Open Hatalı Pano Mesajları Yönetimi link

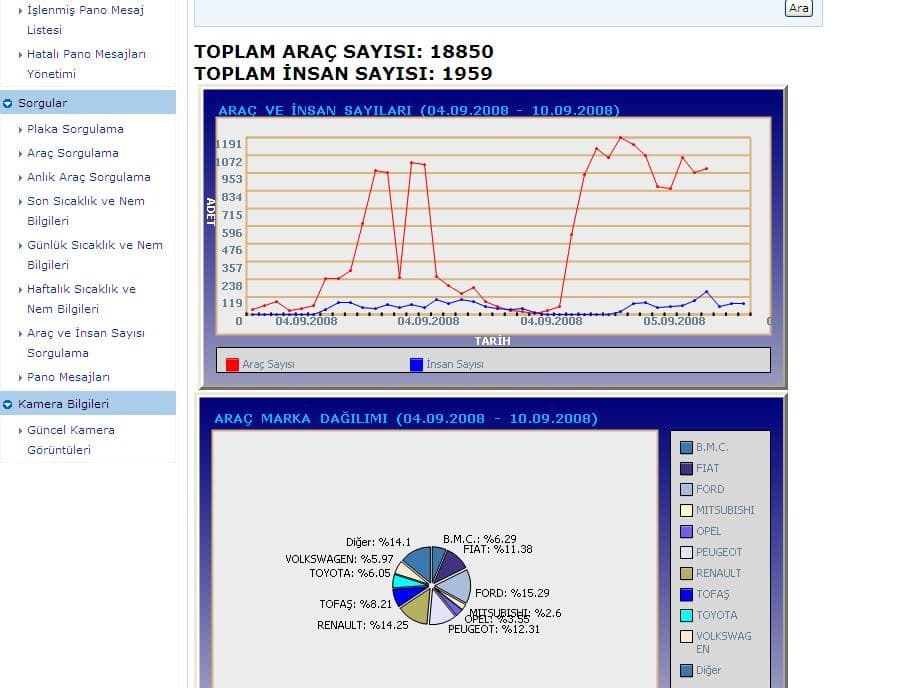click(x=86, y=64)
